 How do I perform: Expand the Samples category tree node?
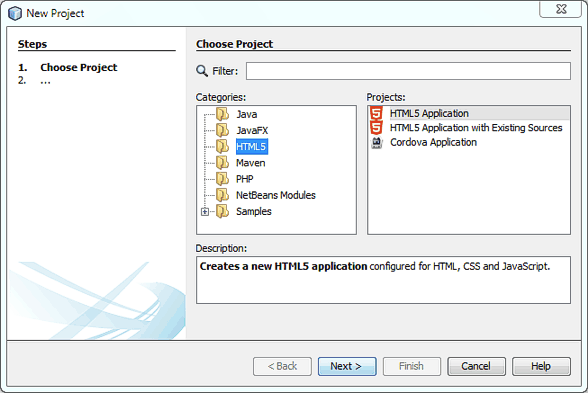(205, 212)
